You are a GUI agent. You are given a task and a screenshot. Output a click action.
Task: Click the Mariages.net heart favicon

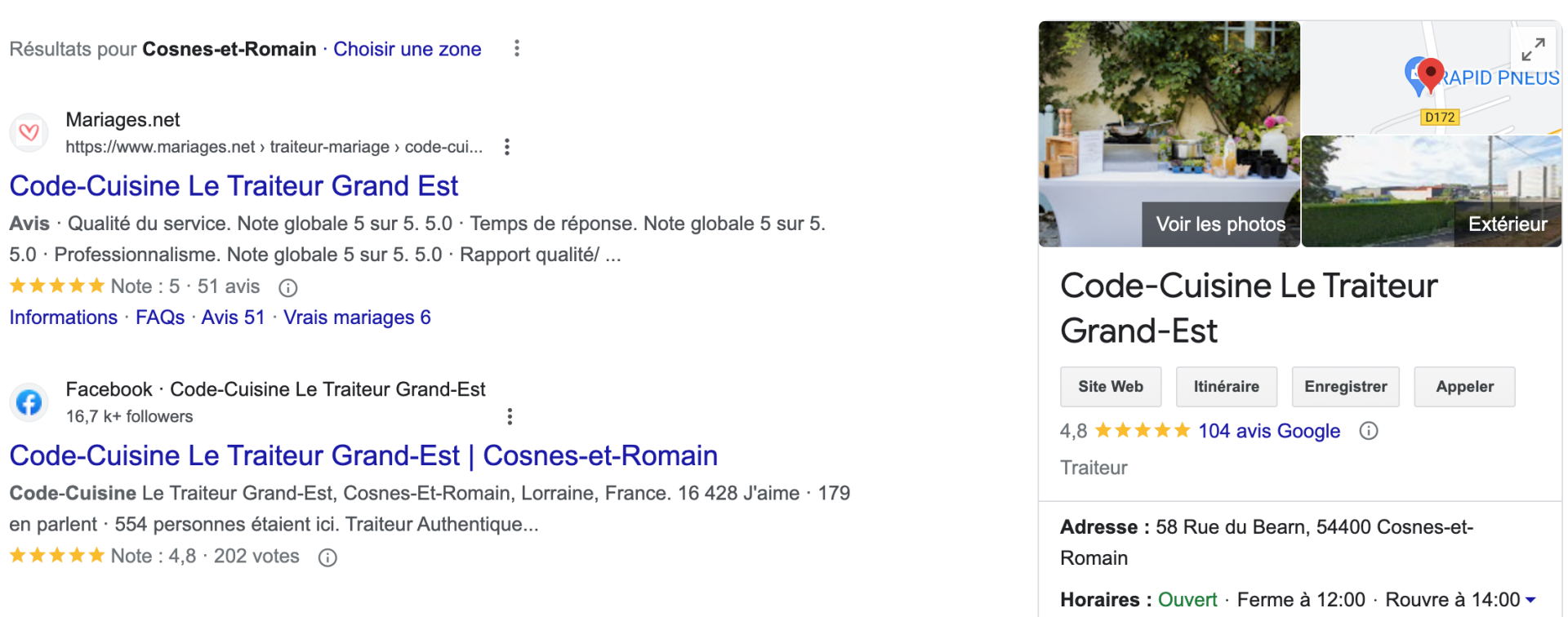tap(29, 132)
